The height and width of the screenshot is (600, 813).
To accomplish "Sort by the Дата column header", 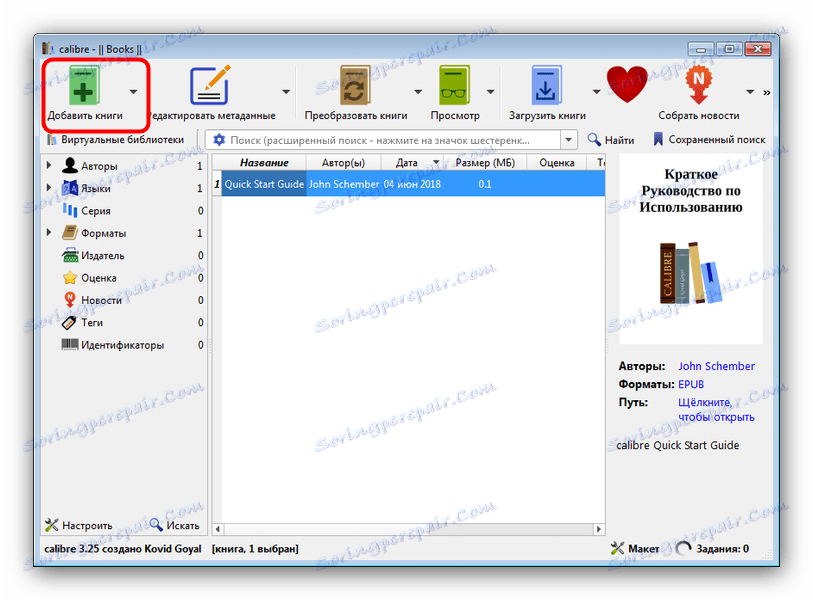I will (x=412, y=162).
